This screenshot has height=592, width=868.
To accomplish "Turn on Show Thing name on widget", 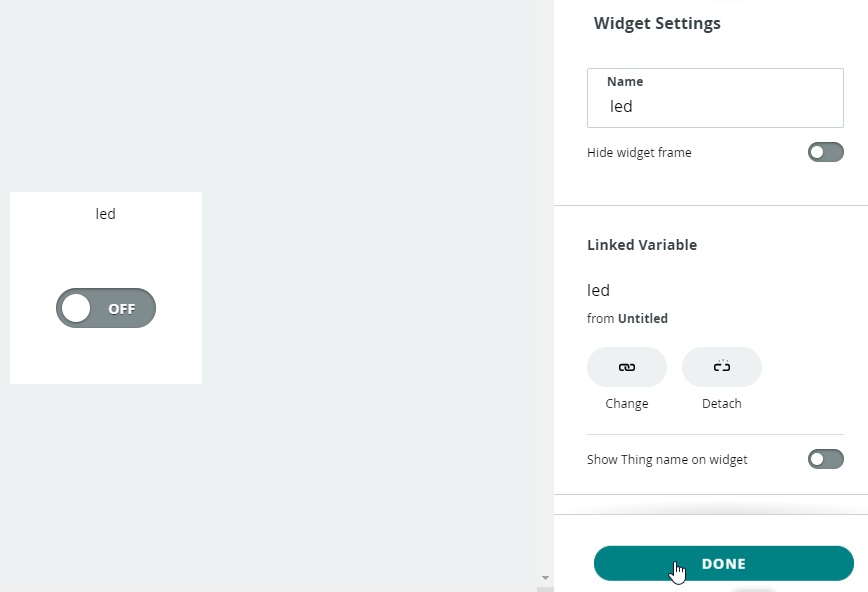I will click(825, 459).
